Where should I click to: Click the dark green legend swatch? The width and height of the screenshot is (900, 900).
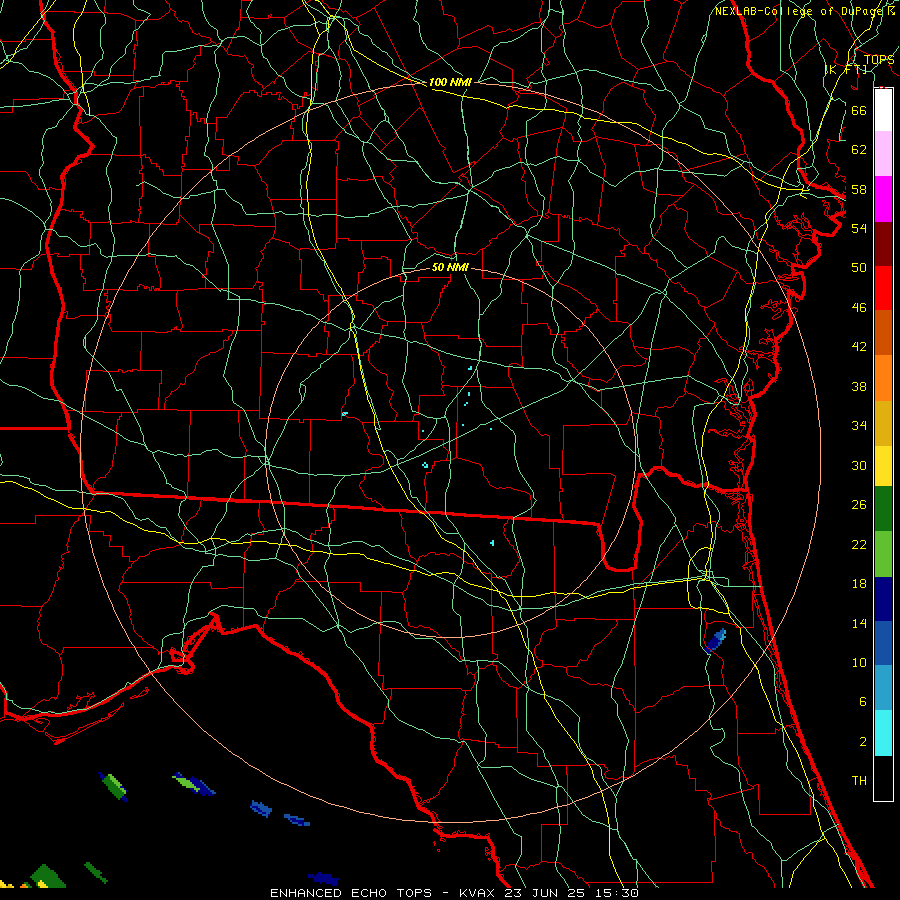(883, 509)
